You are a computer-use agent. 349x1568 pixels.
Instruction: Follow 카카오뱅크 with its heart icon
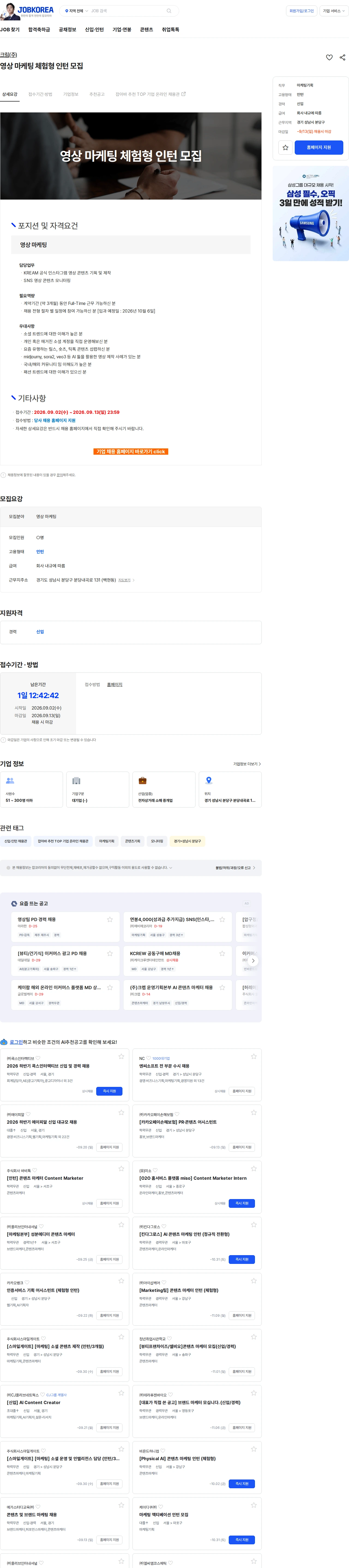(x=27, y=1282)
